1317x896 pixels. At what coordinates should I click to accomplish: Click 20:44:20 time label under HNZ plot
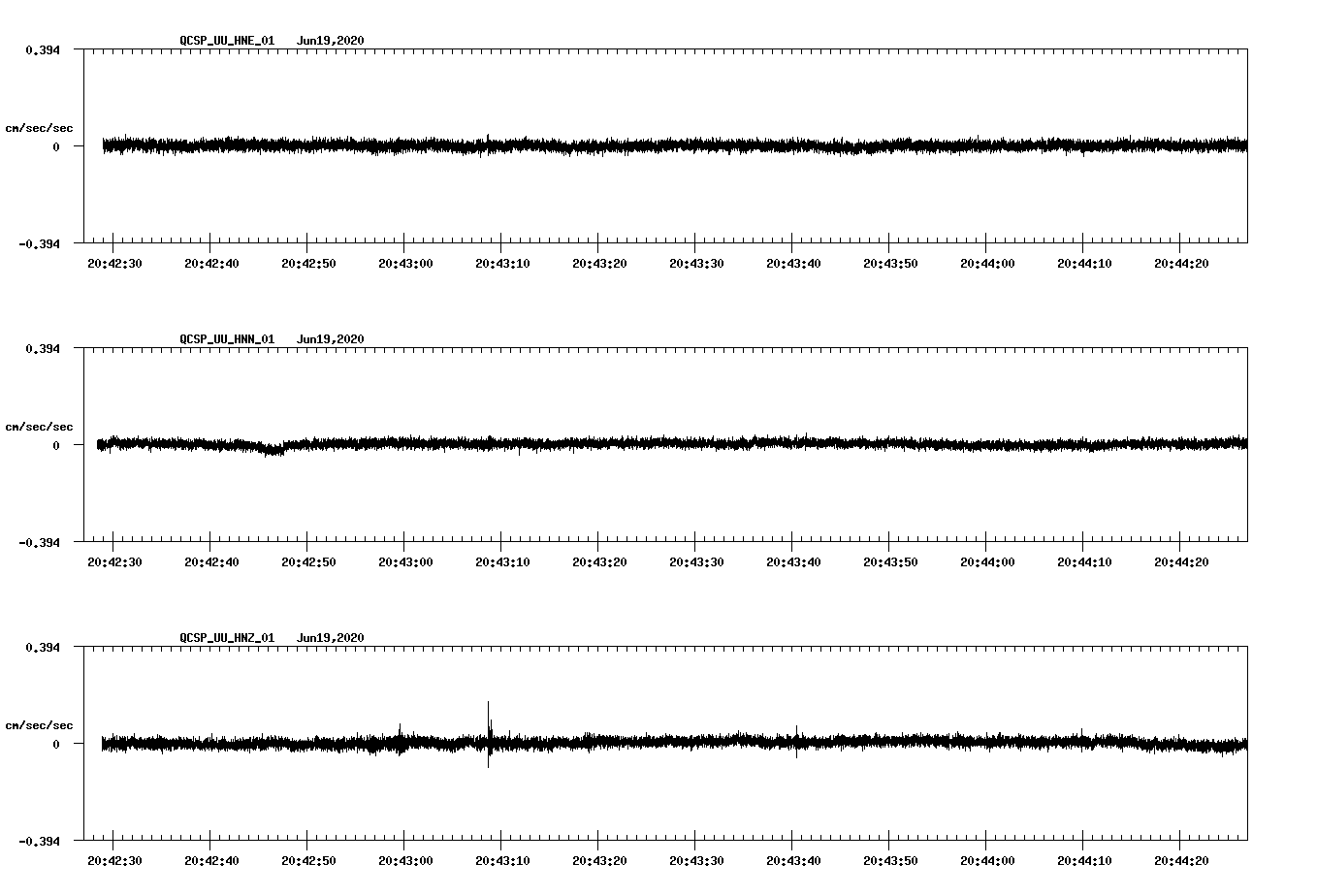coord(1181,861)
